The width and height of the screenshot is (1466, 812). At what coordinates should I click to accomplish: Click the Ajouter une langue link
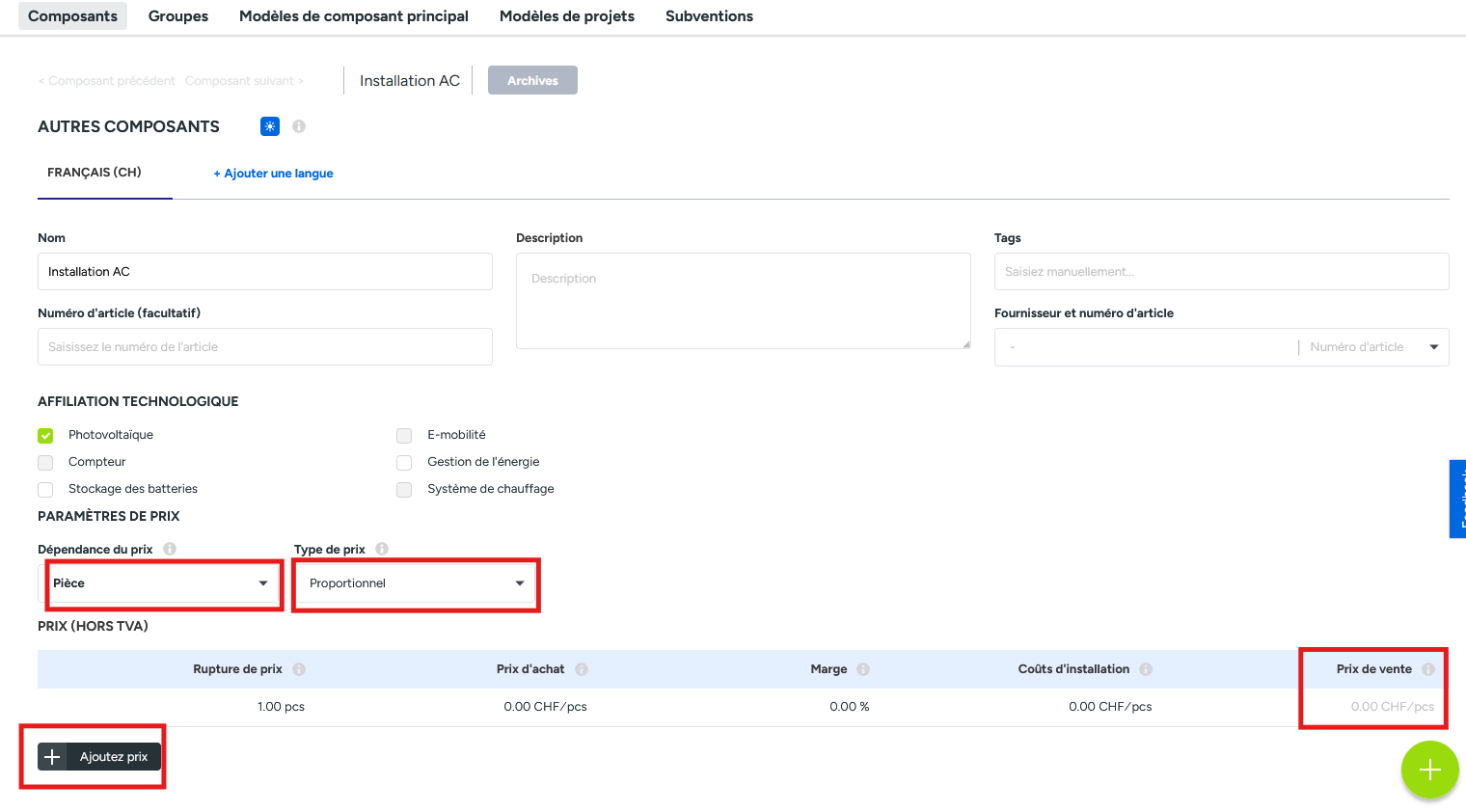pos(273,174)
